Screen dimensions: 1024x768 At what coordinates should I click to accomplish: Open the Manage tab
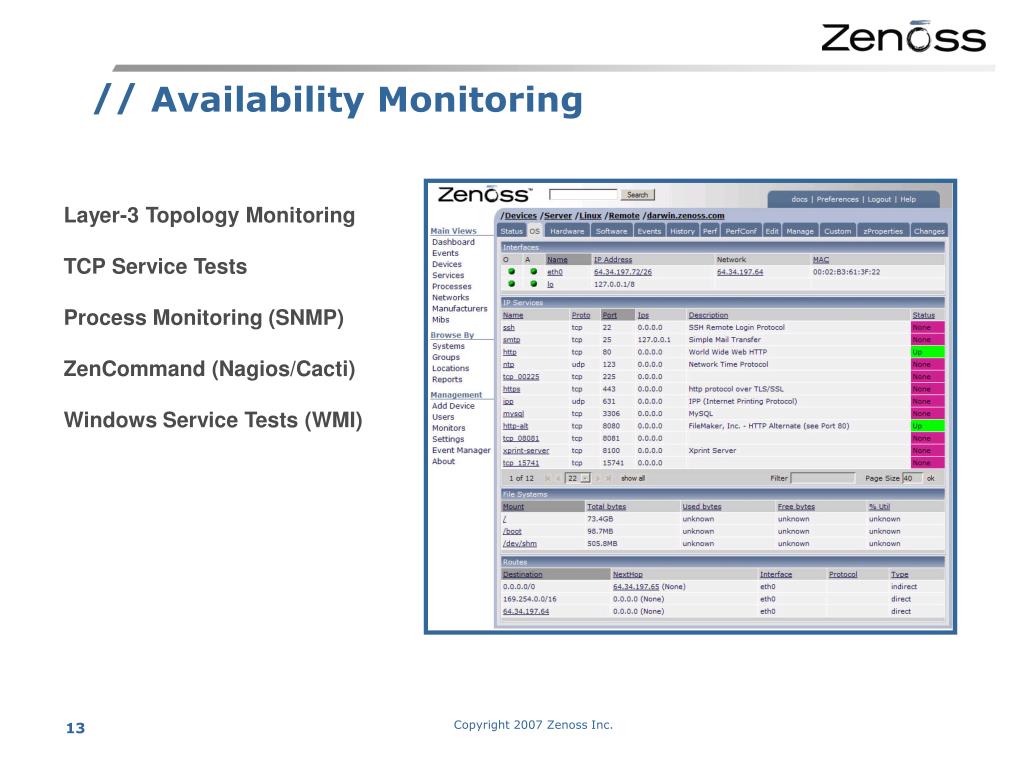800,231
